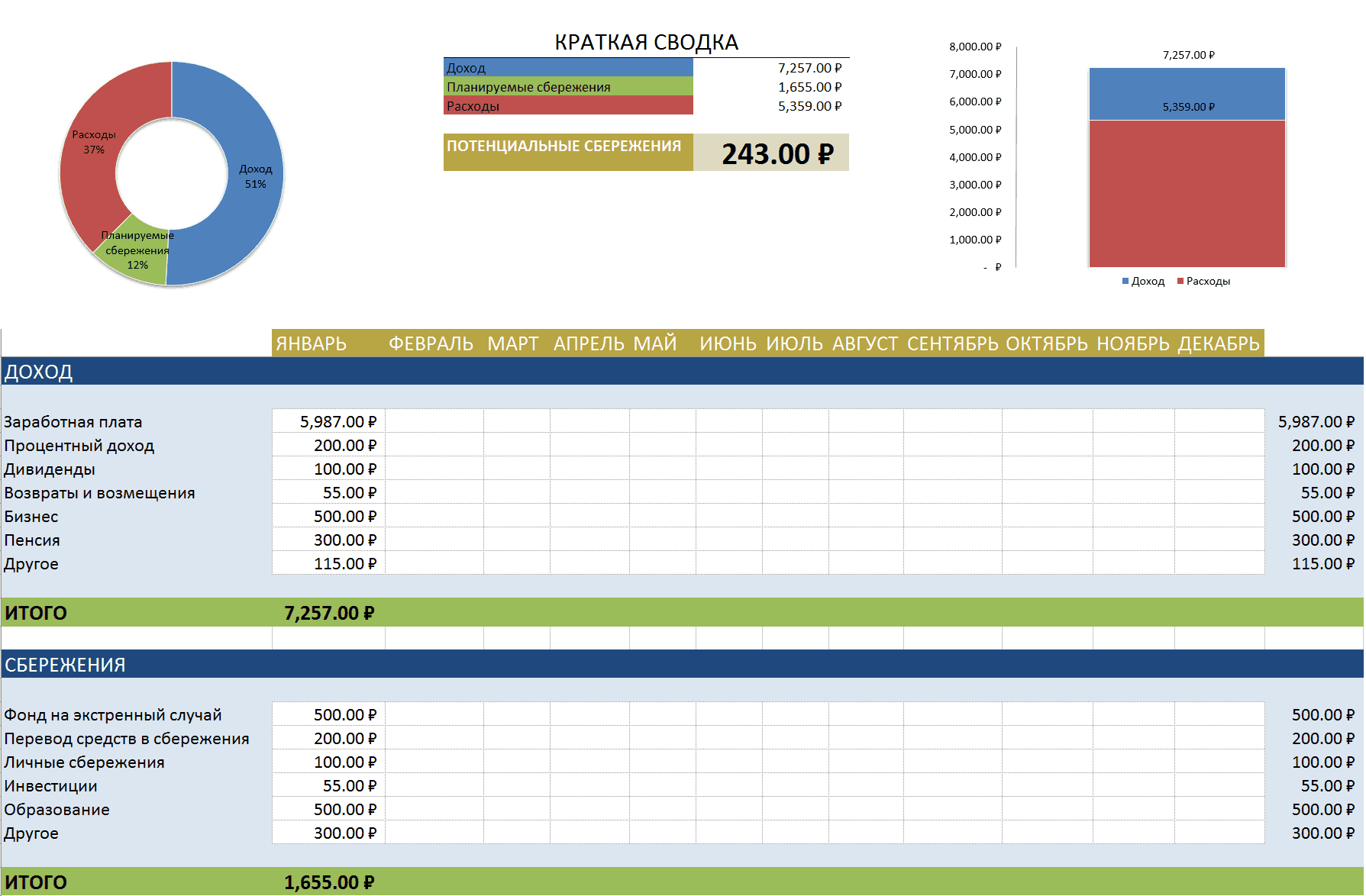Select the Возвраты и возмещения row label
The image size is (1366, 896).
click(99, 492)
